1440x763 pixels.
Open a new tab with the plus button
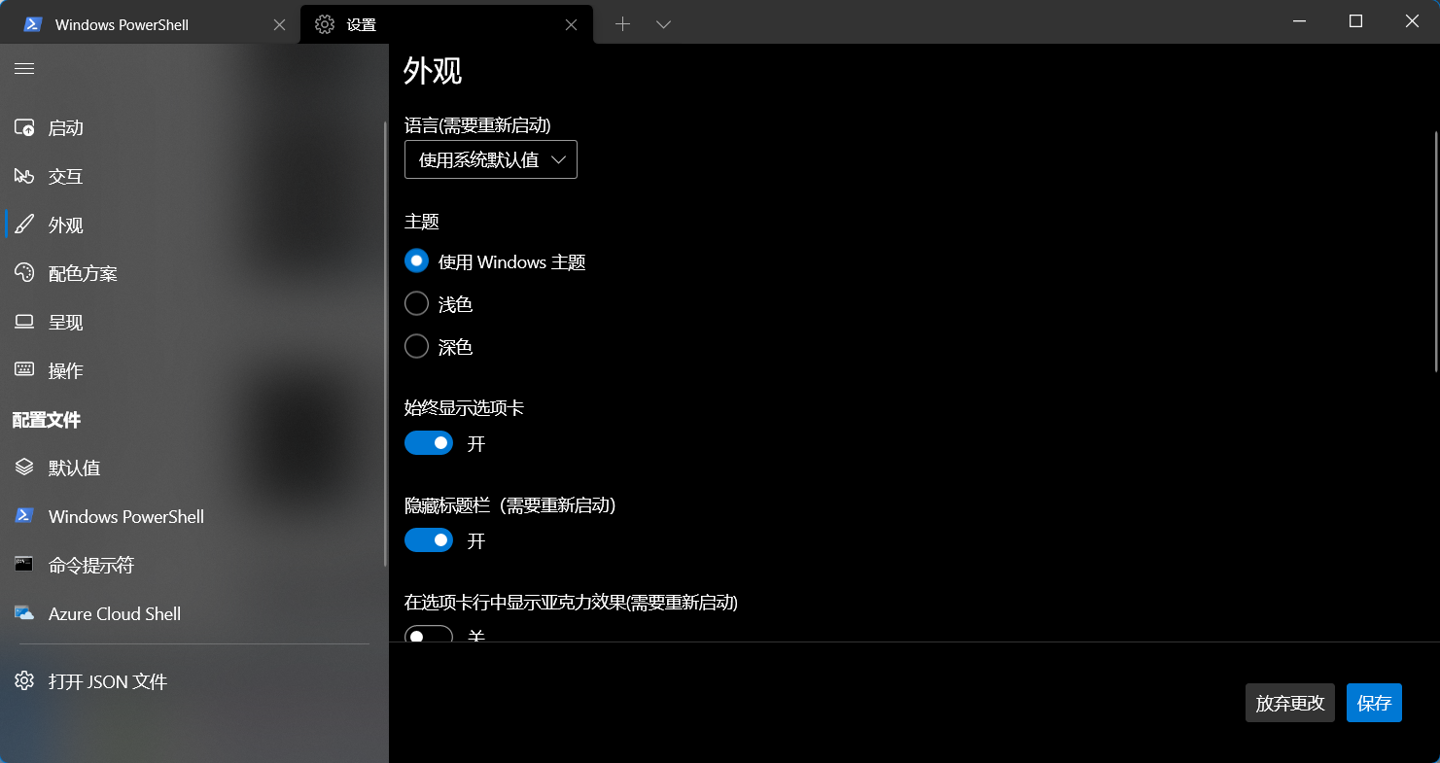point(622,24)
